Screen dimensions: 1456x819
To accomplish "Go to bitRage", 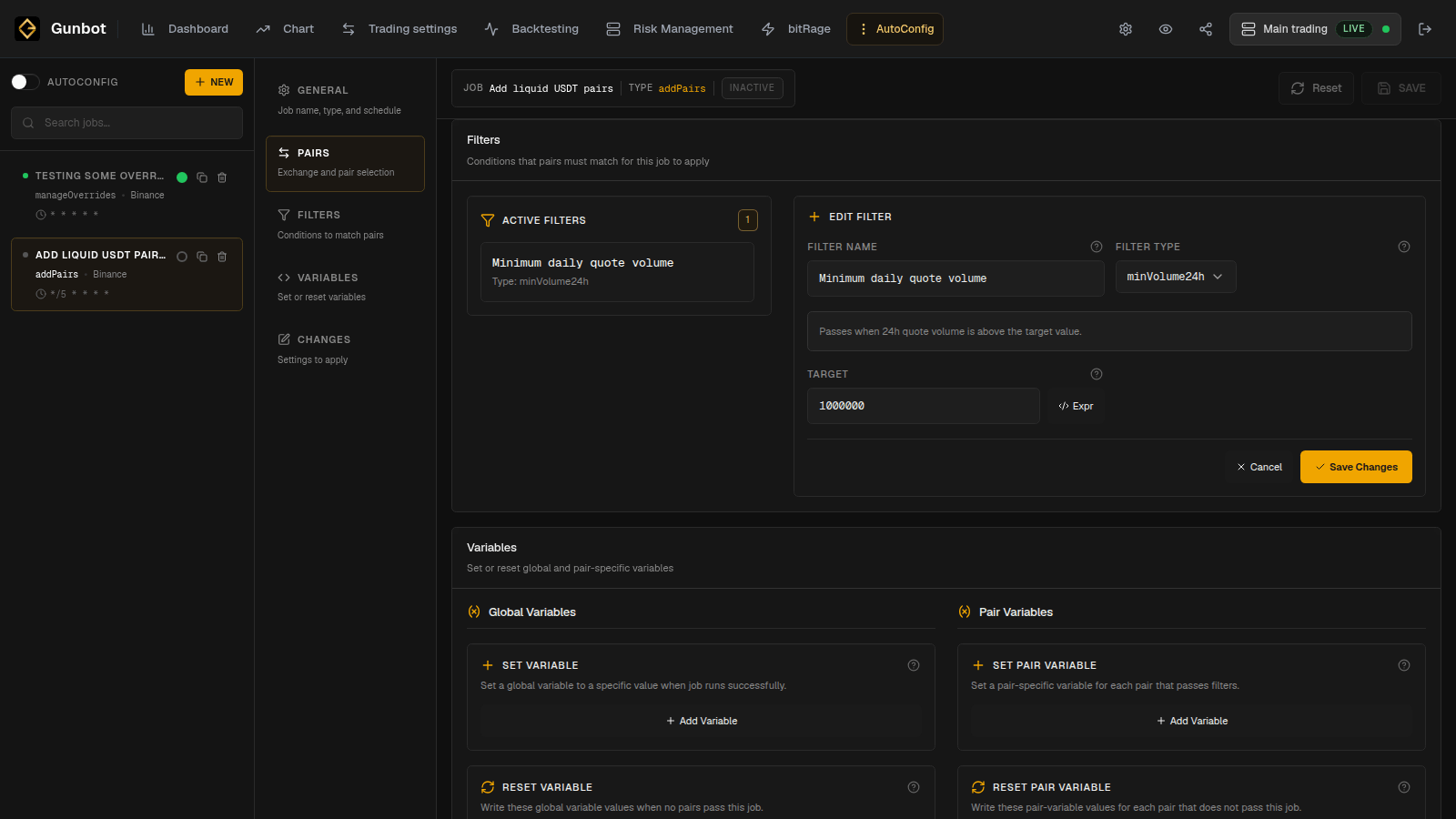I will 795,29.
